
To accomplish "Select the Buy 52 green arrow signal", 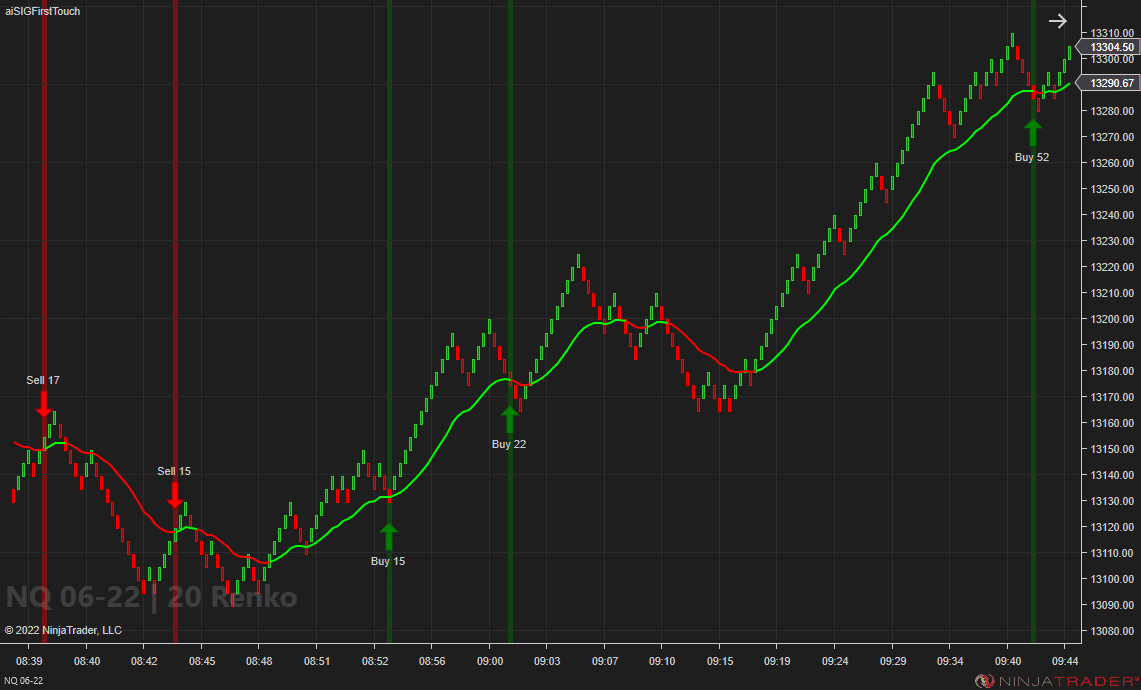I will point(1033,131).
